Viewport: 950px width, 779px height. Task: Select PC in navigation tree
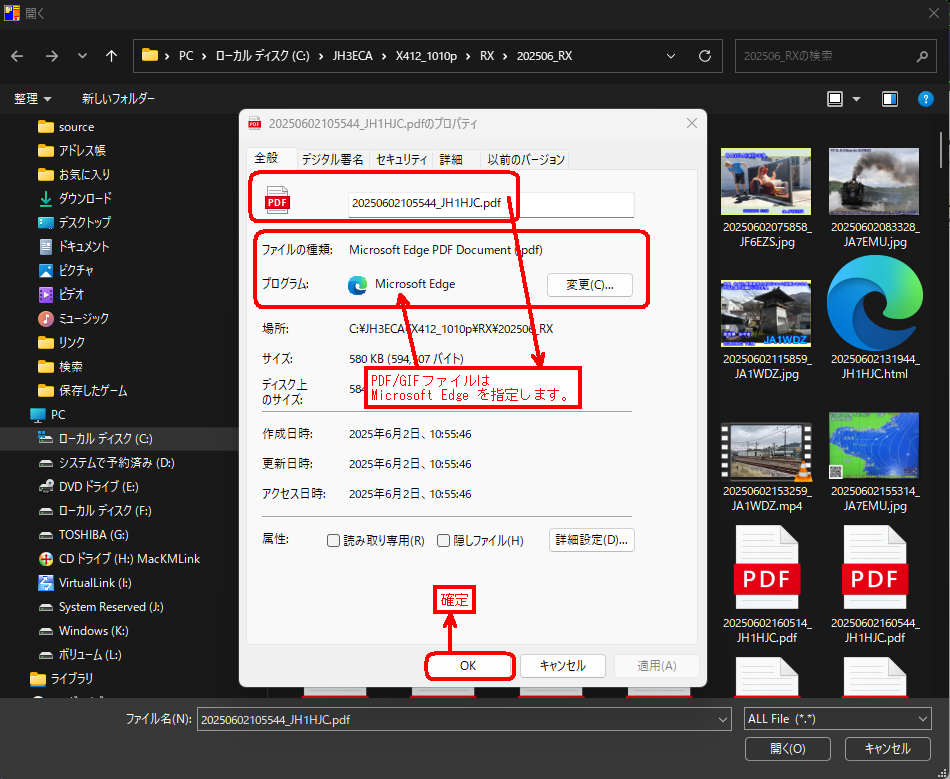pyautogui.click(x=48, y=415)
